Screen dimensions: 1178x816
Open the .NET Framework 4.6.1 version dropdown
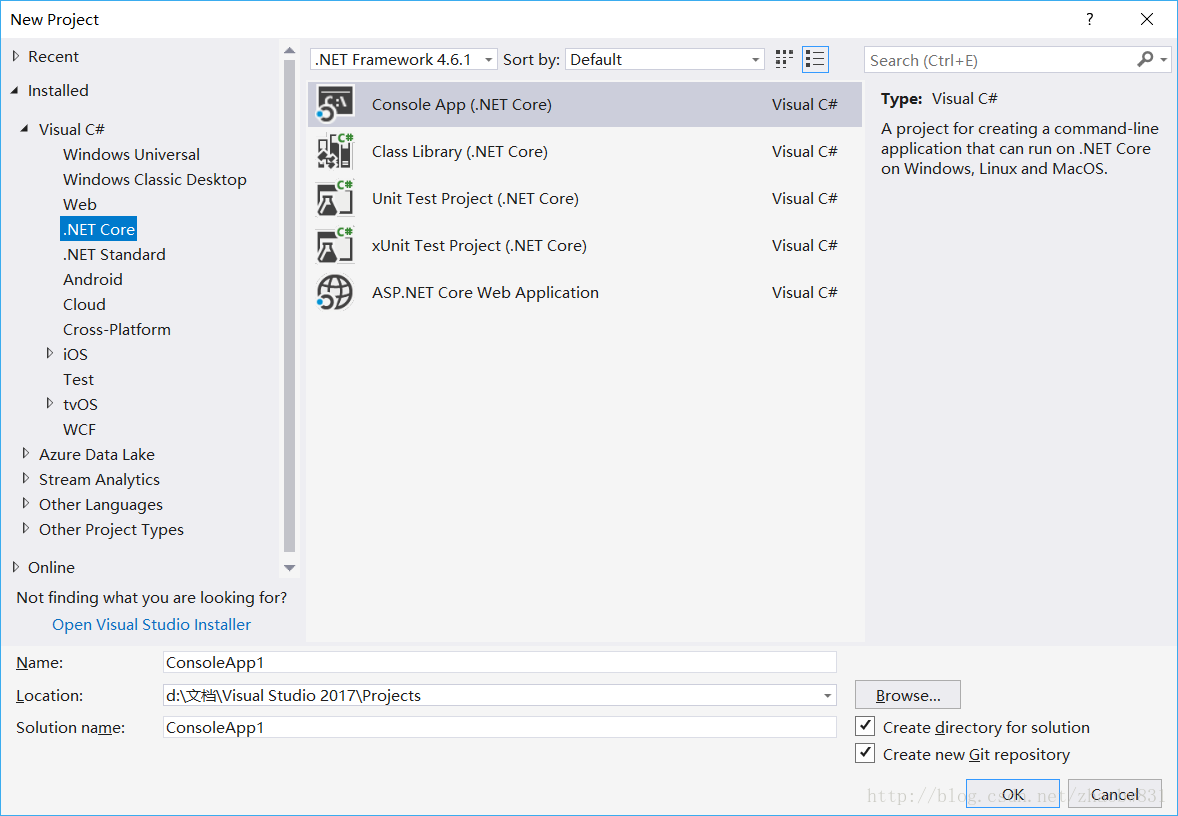tap(403, 59)
